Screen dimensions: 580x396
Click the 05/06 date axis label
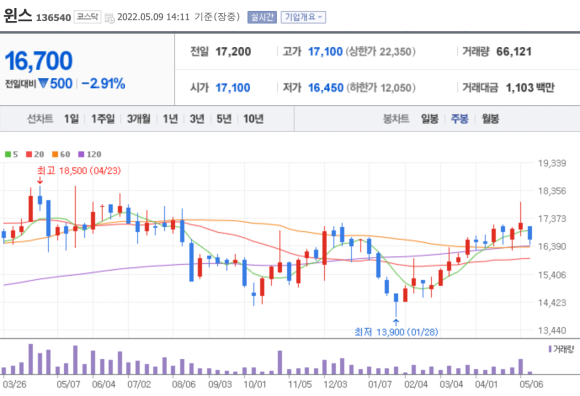coord(531,385)
